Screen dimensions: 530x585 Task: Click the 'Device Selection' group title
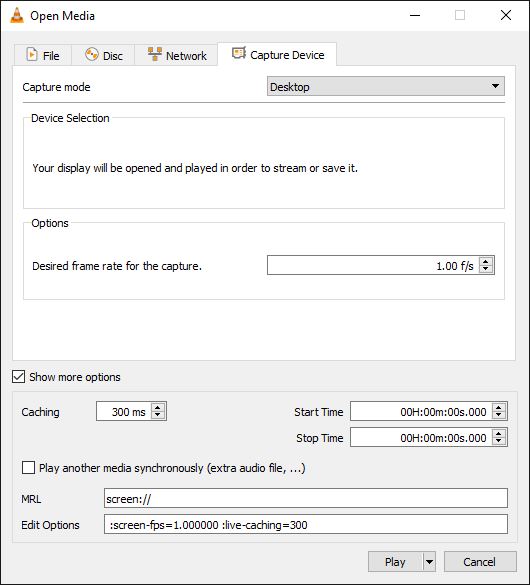coord(70,118)
